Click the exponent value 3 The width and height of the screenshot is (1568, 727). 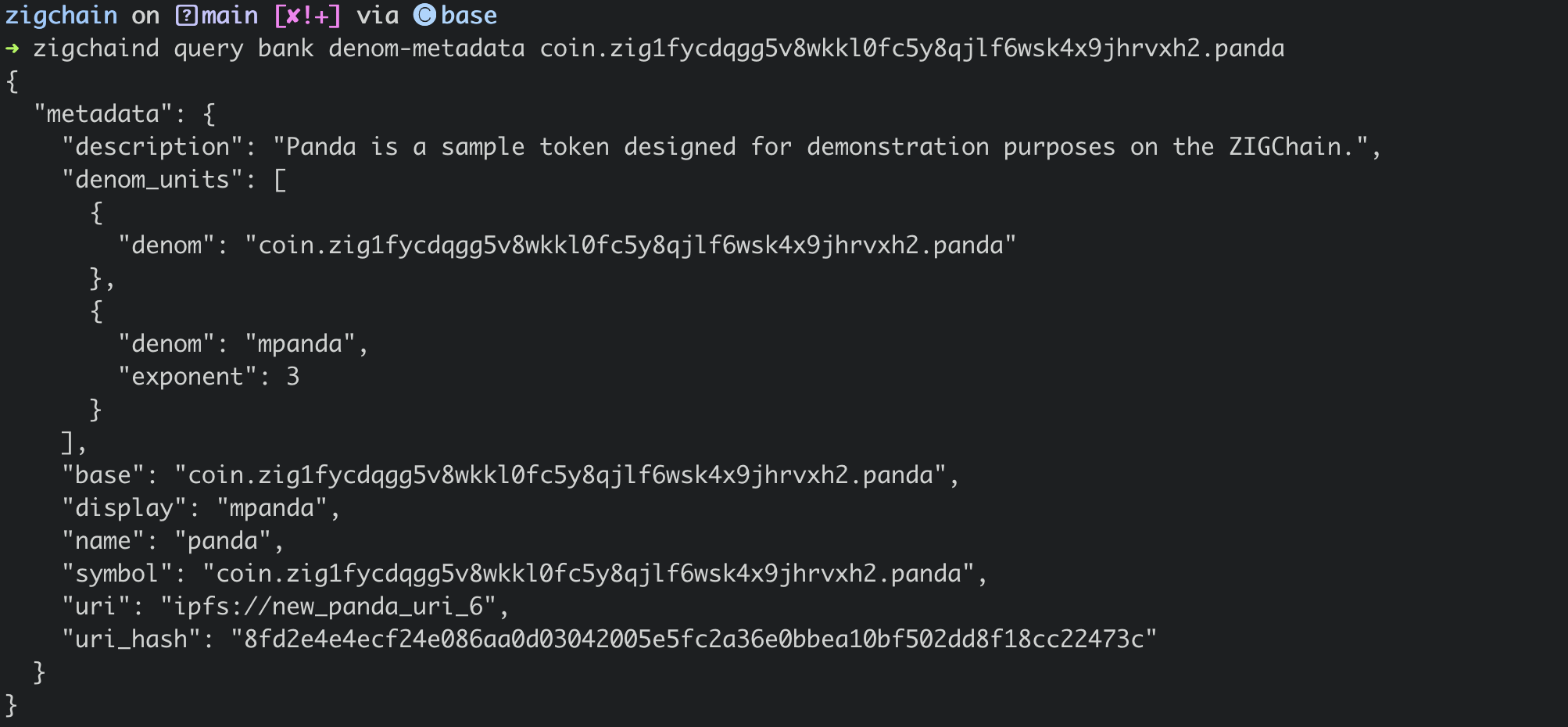293,377
